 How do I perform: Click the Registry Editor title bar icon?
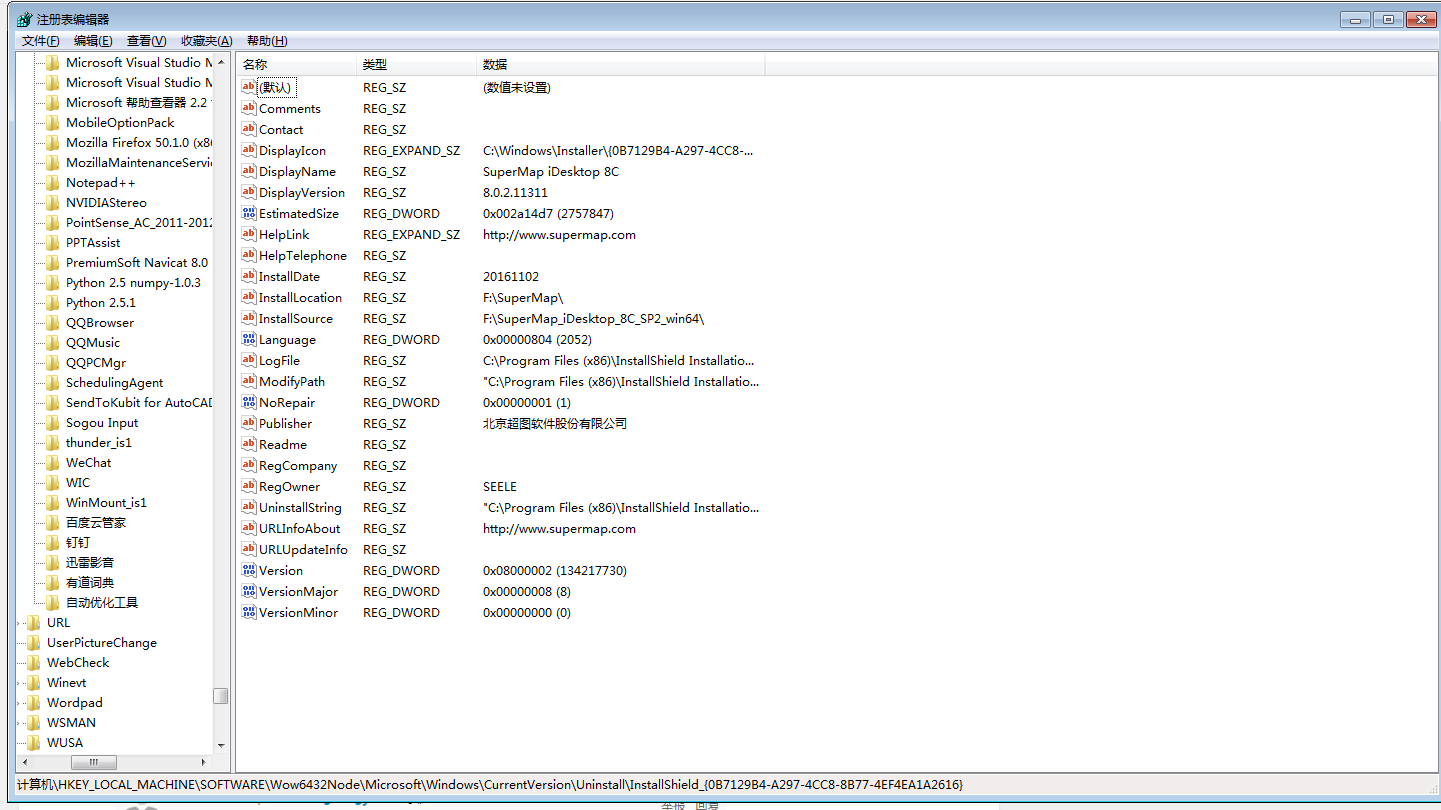click(23, 19)
